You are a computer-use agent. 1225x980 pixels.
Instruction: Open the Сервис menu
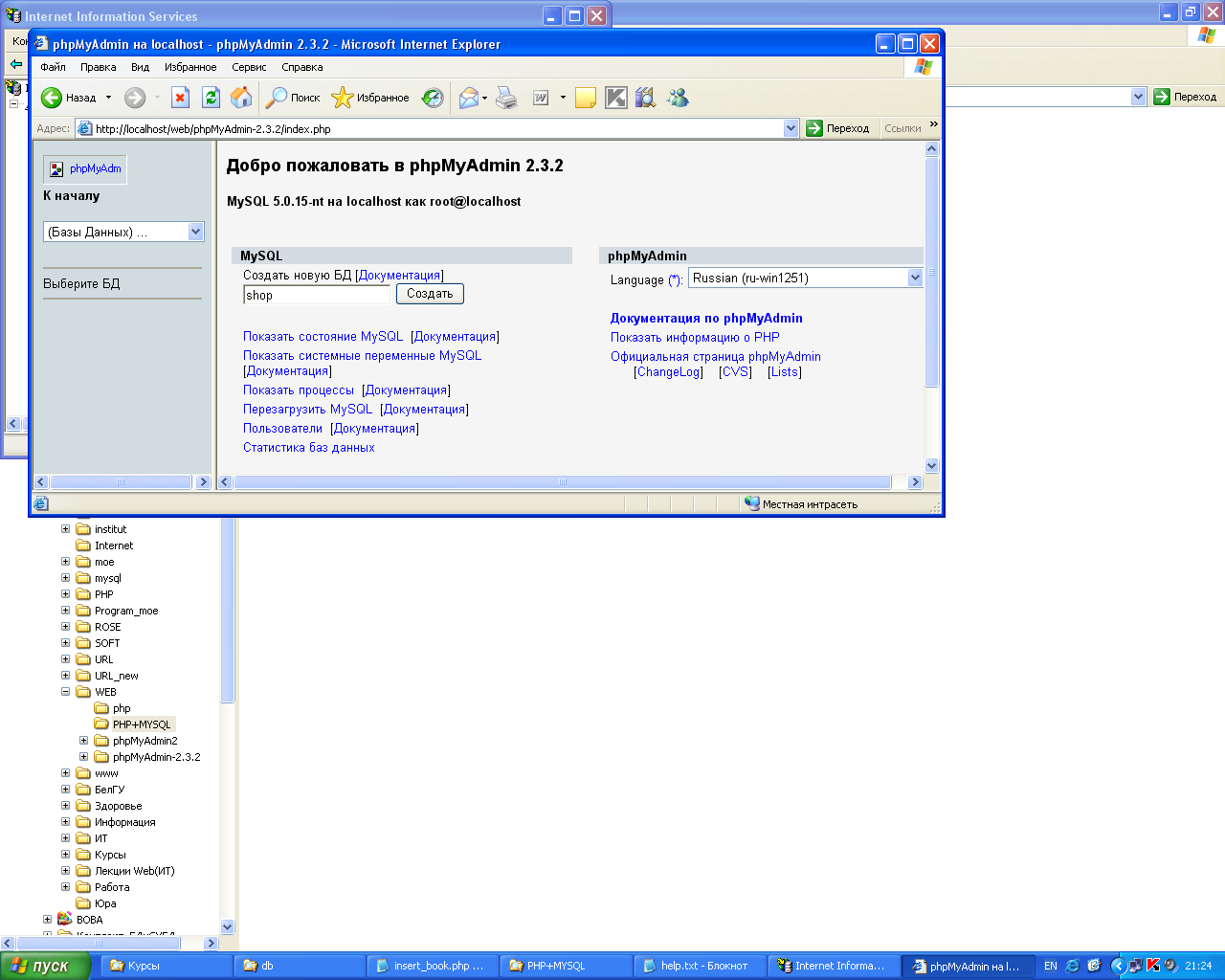coord(249,67)
